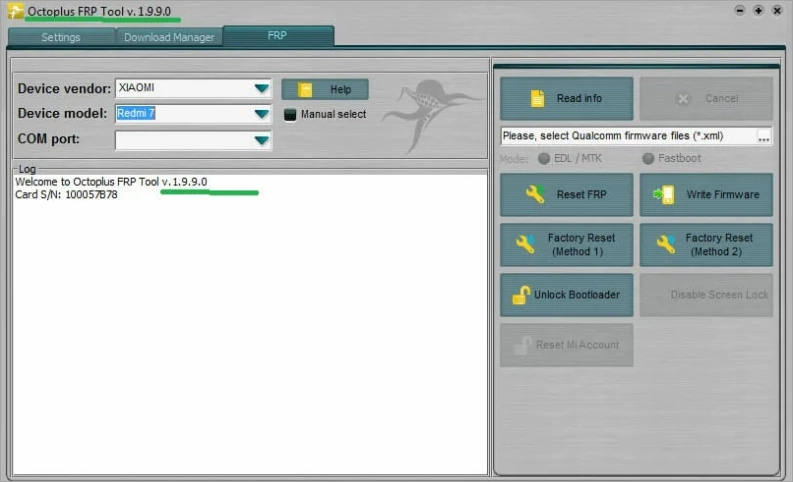
Task: Click the Disable Screen Lock button
Action: (706, 295)
